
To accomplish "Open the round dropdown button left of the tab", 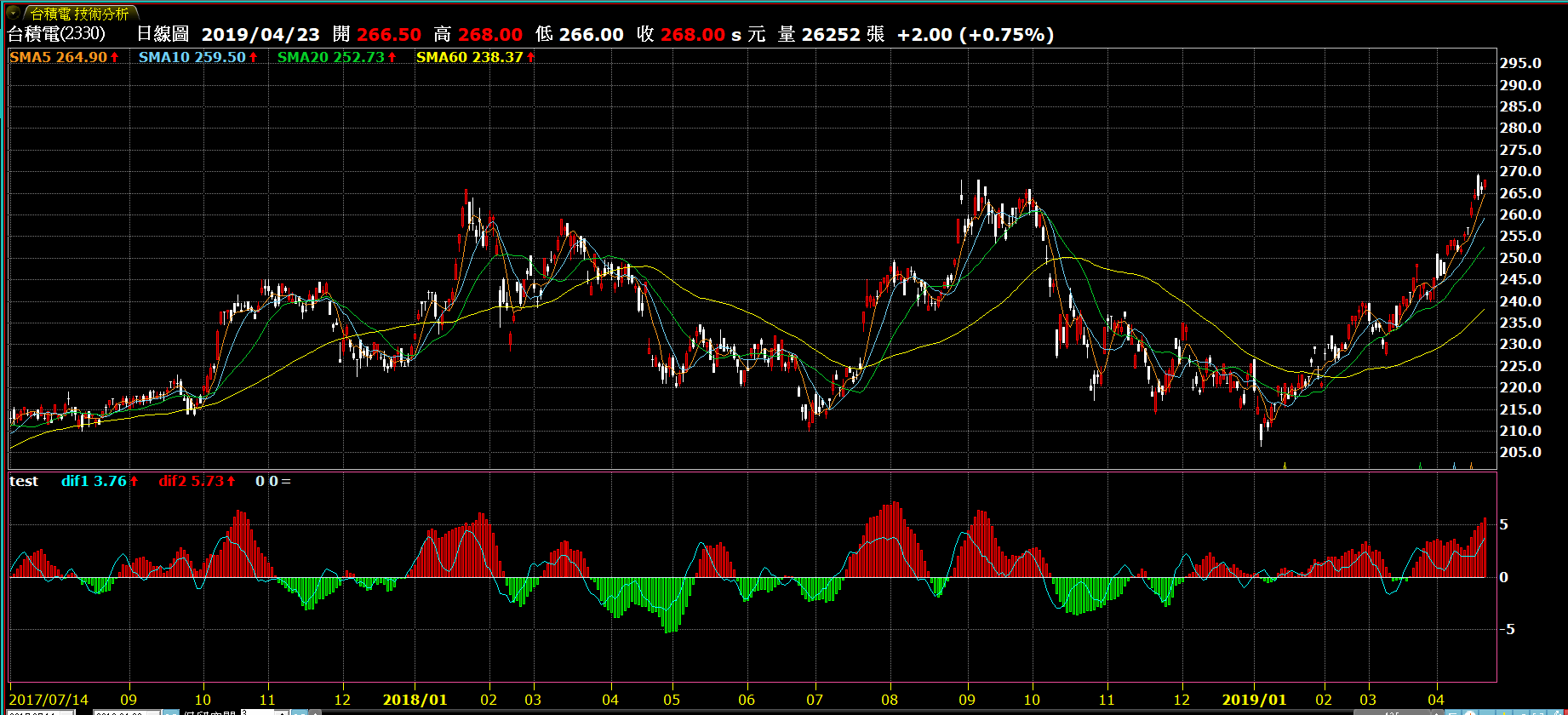I will 13,13.
